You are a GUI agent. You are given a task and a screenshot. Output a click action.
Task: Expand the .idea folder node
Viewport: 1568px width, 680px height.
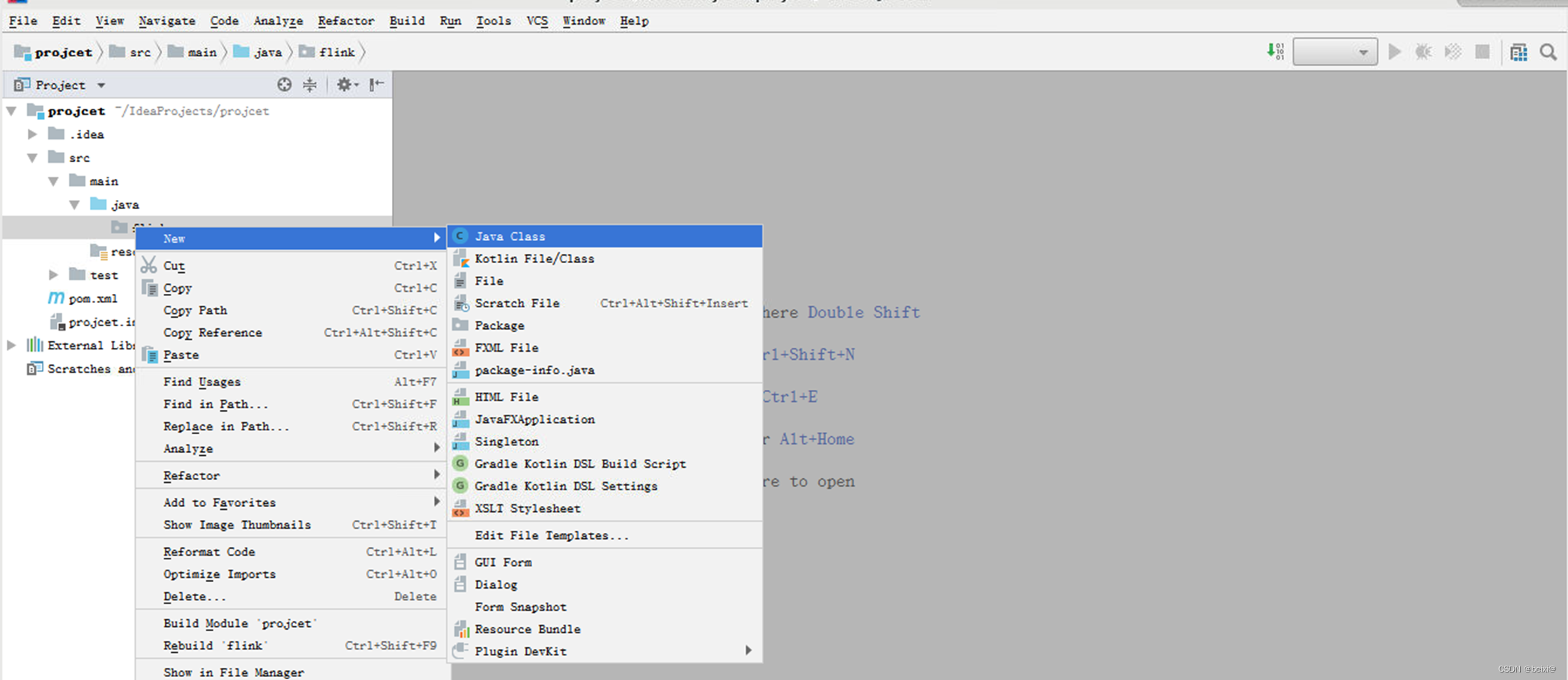tap(32, 134)
